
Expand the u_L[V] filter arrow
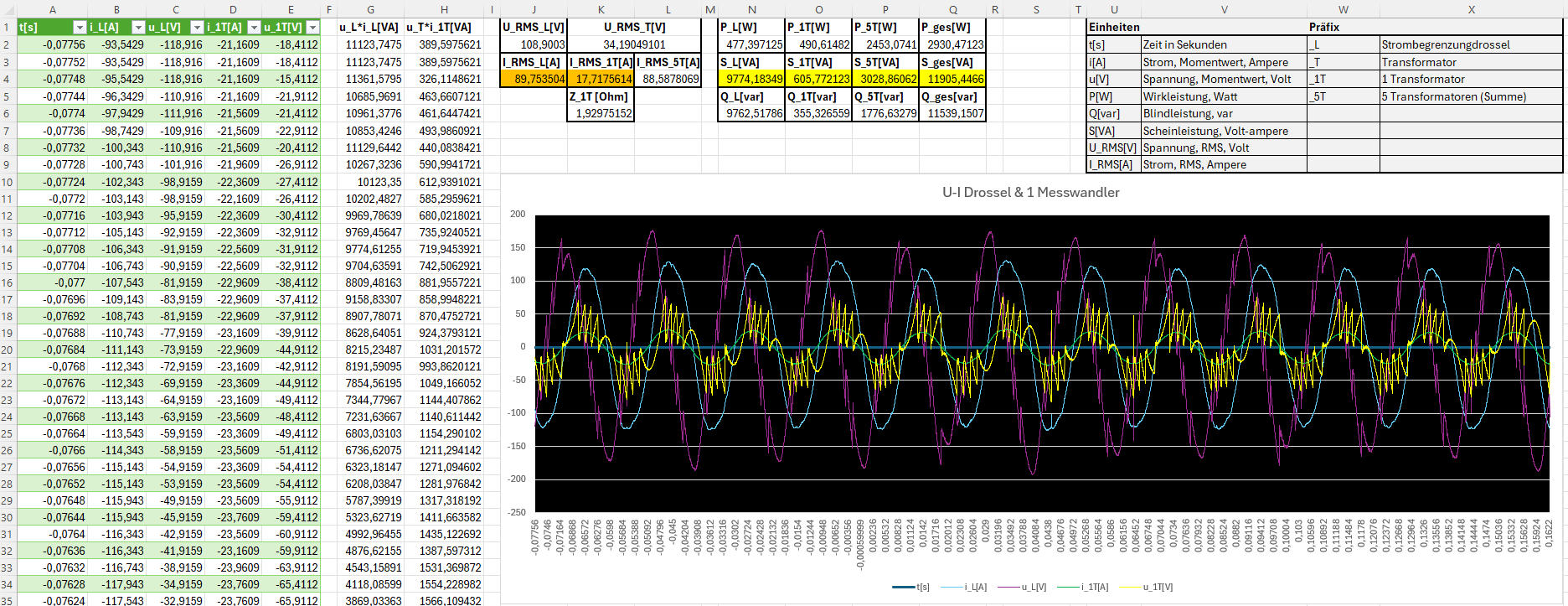[x=197, y=28]
